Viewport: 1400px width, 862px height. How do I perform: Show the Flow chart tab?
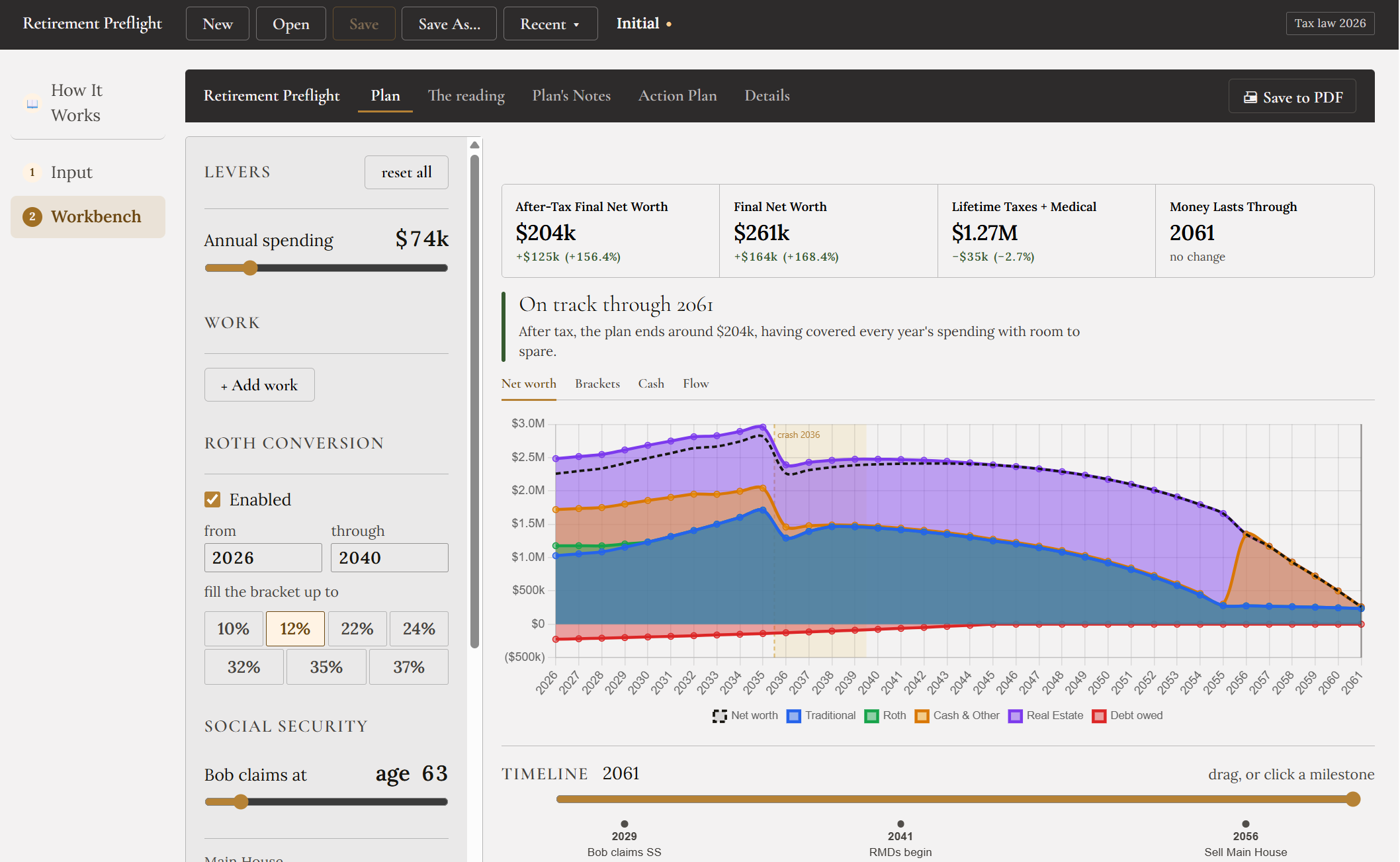(696, 384)
